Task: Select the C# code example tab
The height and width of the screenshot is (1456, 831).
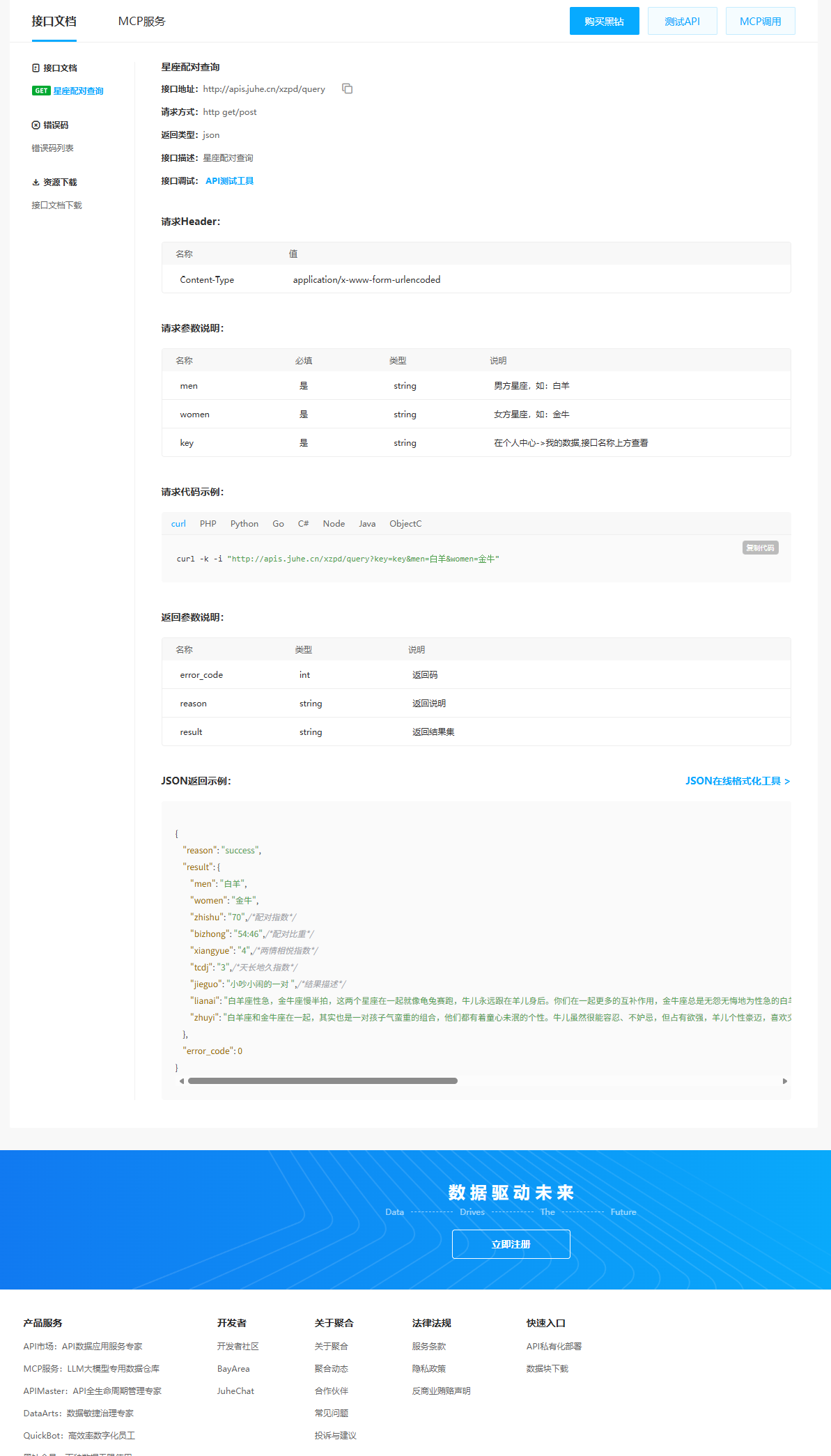Action: (x=303, y=524)
